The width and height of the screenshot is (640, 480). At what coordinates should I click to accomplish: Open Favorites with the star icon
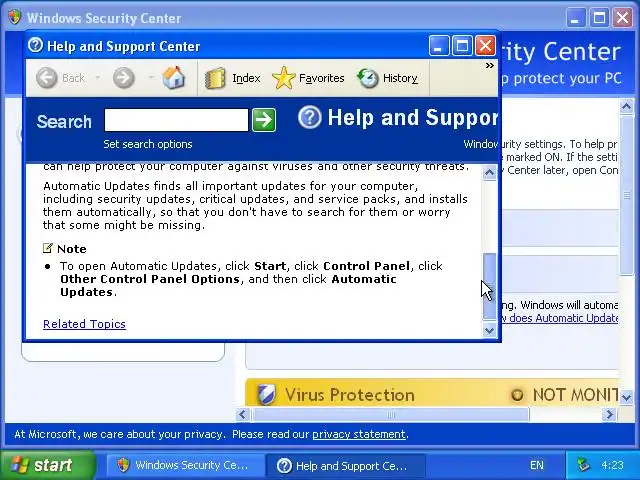coord(283,78)
